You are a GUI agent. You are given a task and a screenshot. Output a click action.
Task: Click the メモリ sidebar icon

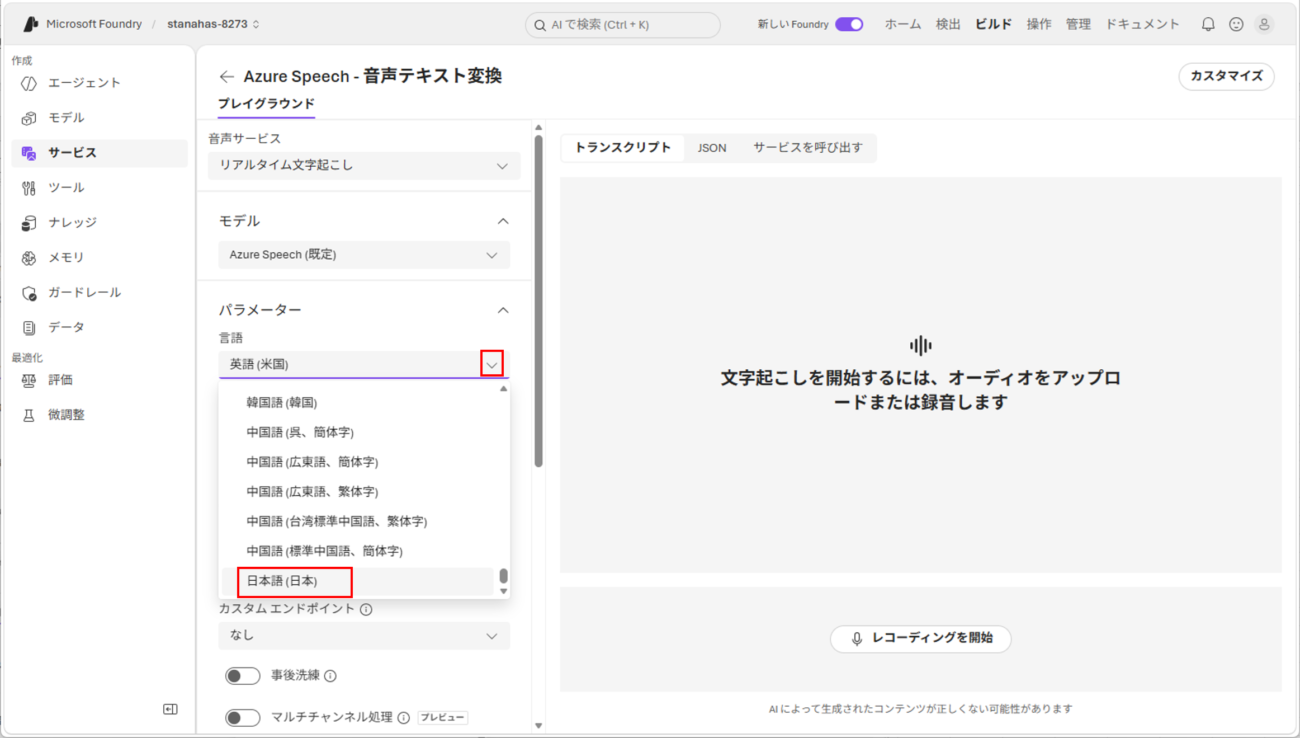[x=29, y=258]
